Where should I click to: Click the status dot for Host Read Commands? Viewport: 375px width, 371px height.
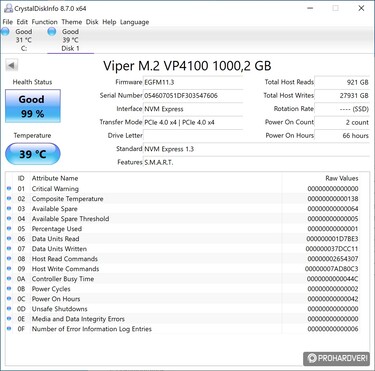[x=9, y=258]
